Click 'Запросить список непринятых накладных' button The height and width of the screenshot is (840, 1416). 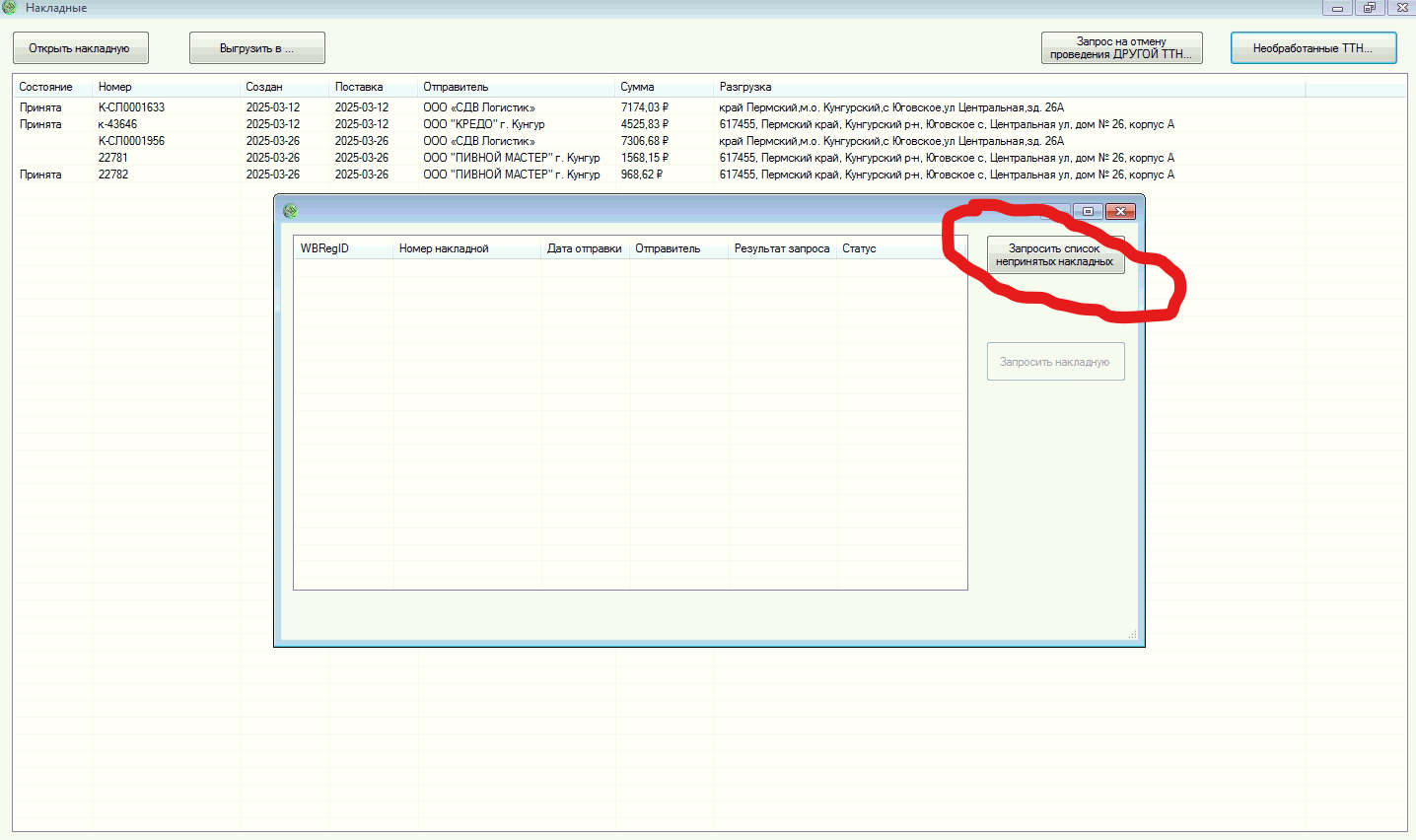1055,255
